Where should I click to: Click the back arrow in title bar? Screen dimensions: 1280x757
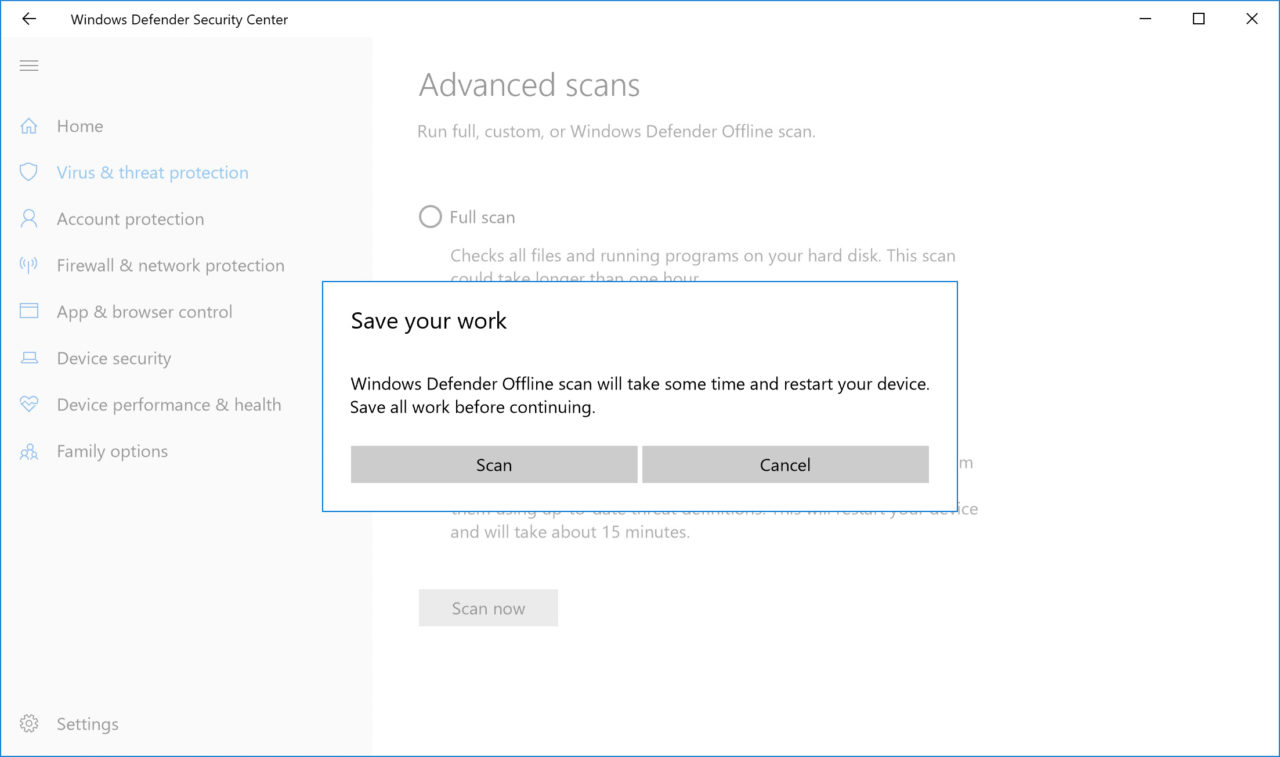click(x=28, y=19)
